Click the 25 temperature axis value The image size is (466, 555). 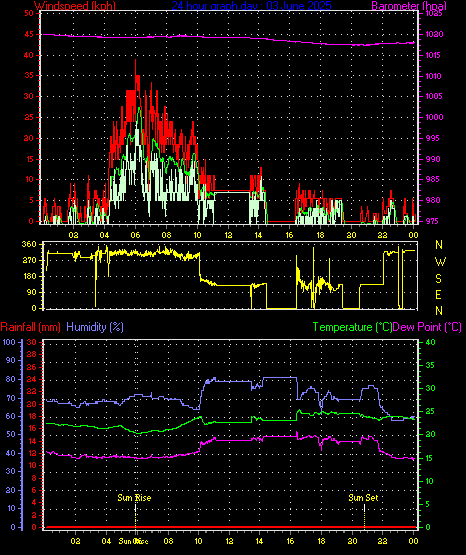pyautogui.click(x=430, y=411)
